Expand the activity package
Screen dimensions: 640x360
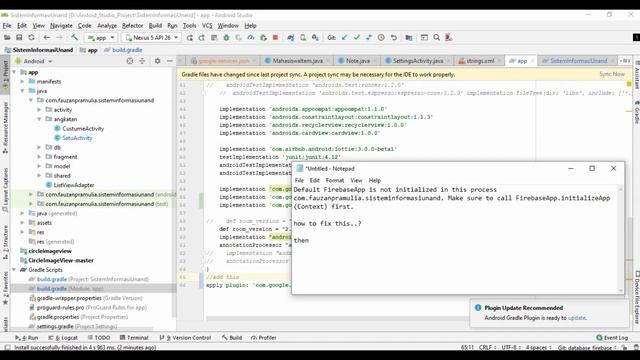[39, 110]
